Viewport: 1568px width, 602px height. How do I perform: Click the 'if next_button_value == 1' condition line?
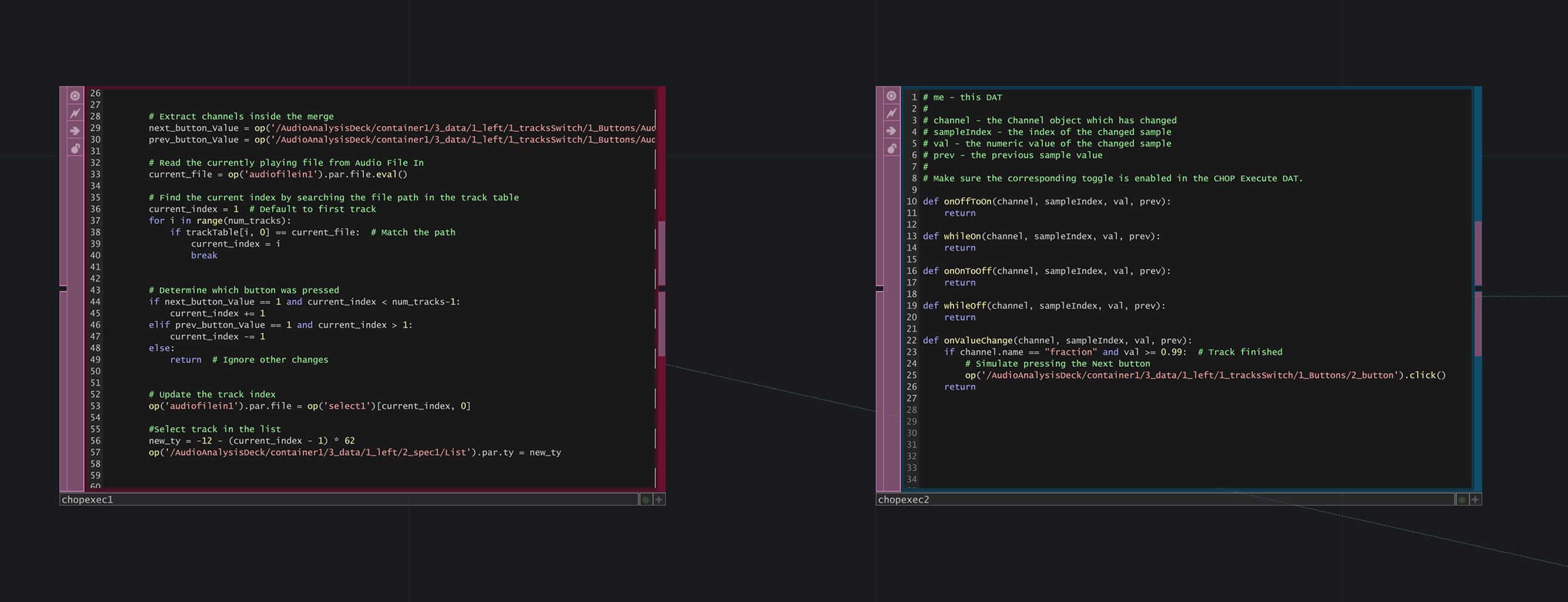tap(304, 302)
